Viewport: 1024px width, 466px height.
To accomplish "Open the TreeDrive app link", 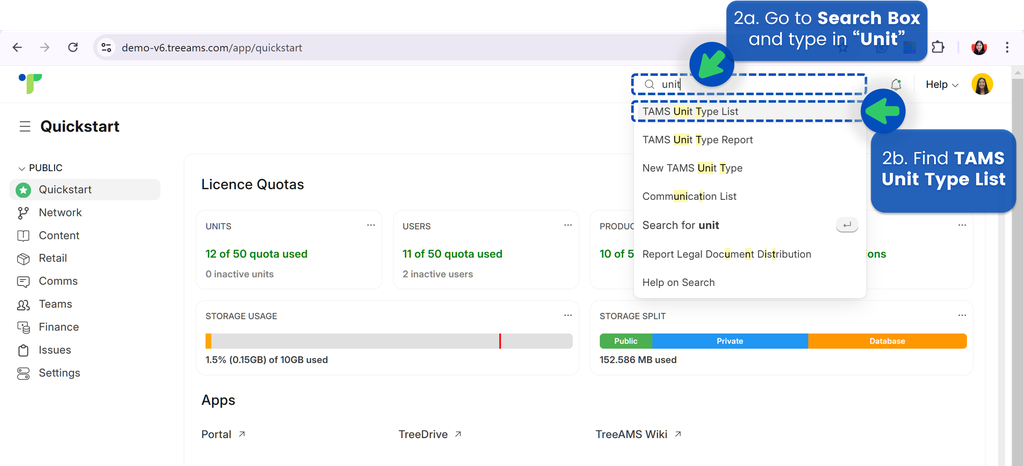I will [x=430, y=434].
